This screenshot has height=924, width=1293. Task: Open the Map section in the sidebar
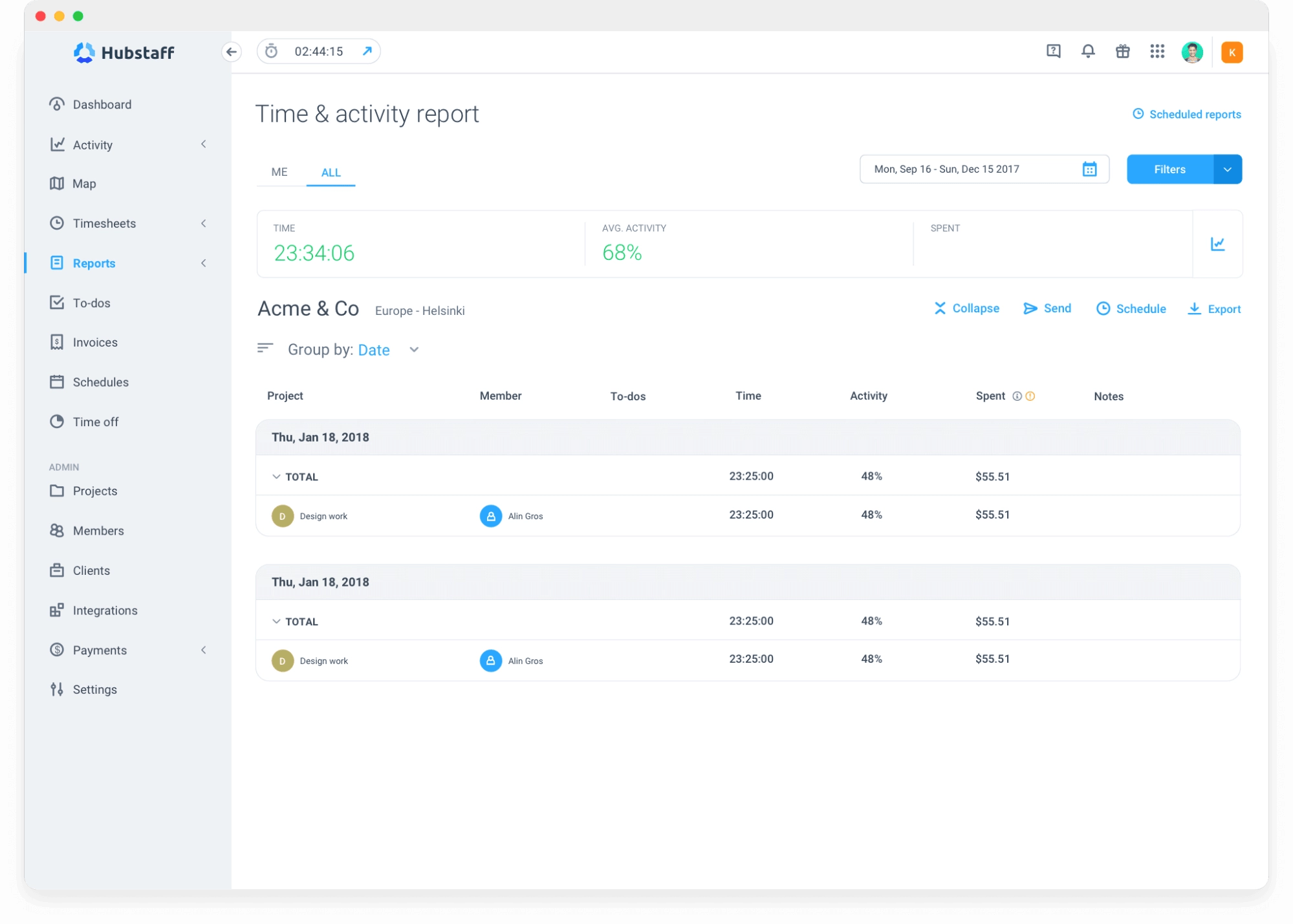(83, 183)
